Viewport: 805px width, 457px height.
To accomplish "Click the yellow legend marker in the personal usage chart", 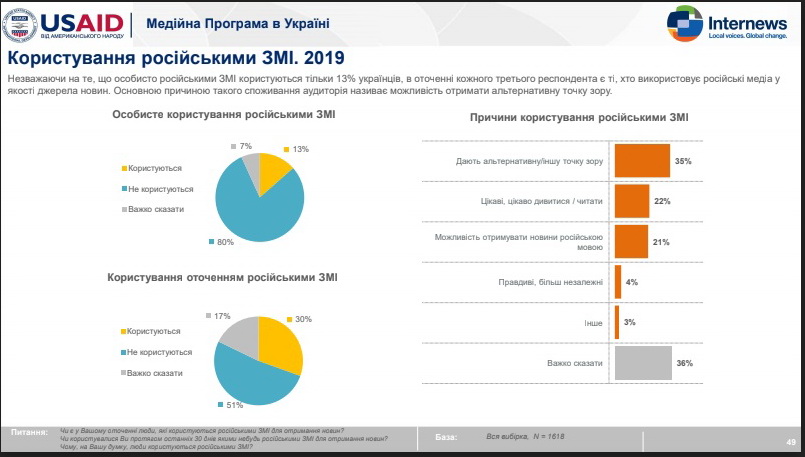I will coord(123,168).
